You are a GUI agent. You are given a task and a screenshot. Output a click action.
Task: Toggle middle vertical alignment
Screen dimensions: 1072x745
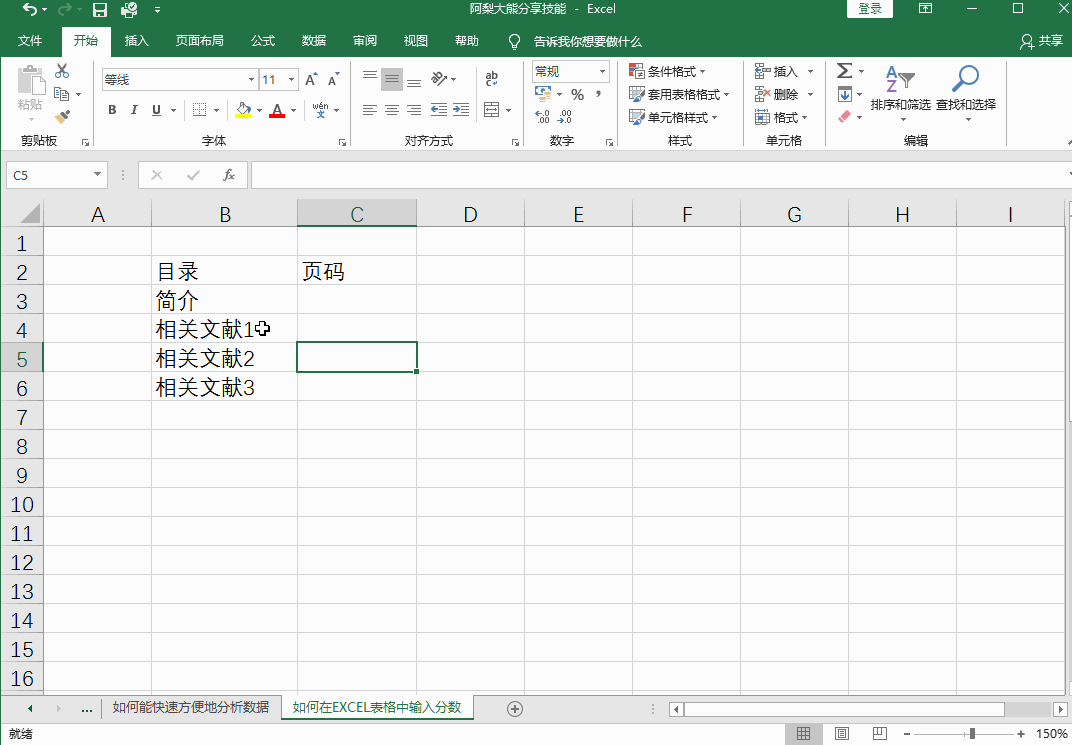(392, 79)
